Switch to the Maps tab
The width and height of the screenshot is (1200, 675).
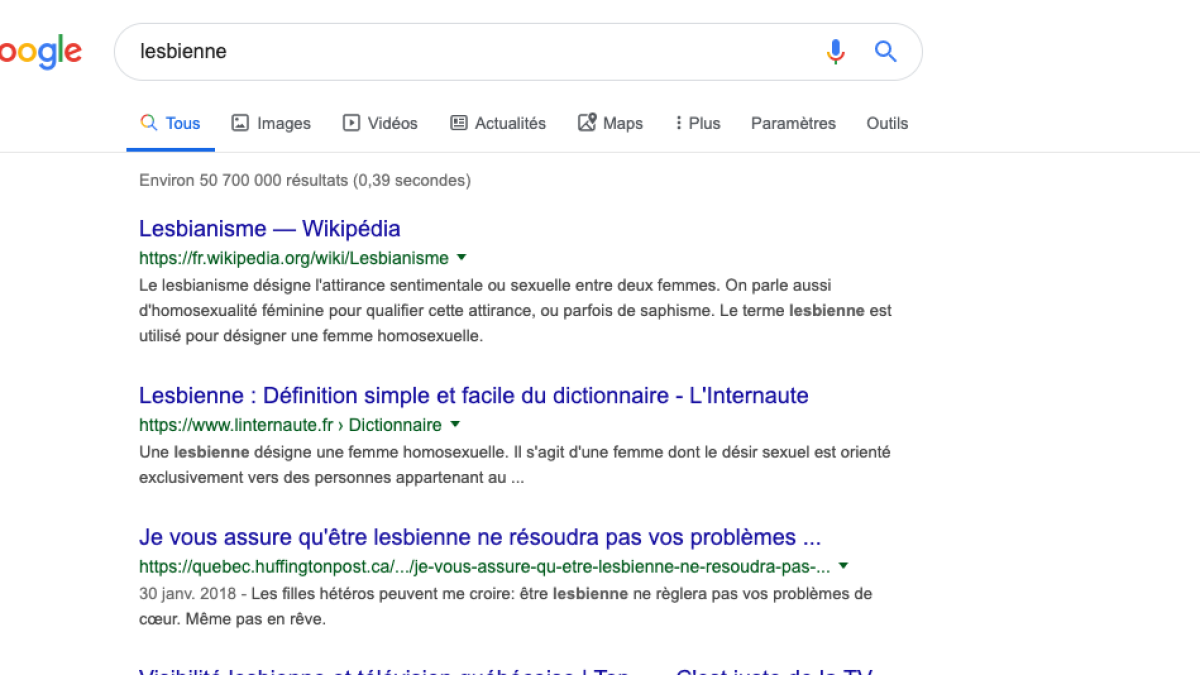coord(611,124)
